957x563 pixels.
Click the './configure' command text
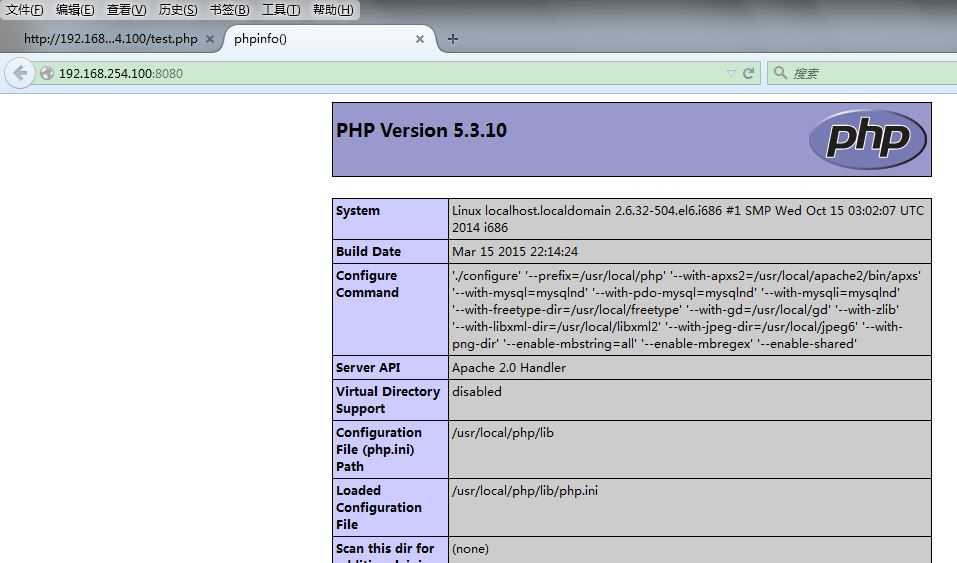(686, 310)
